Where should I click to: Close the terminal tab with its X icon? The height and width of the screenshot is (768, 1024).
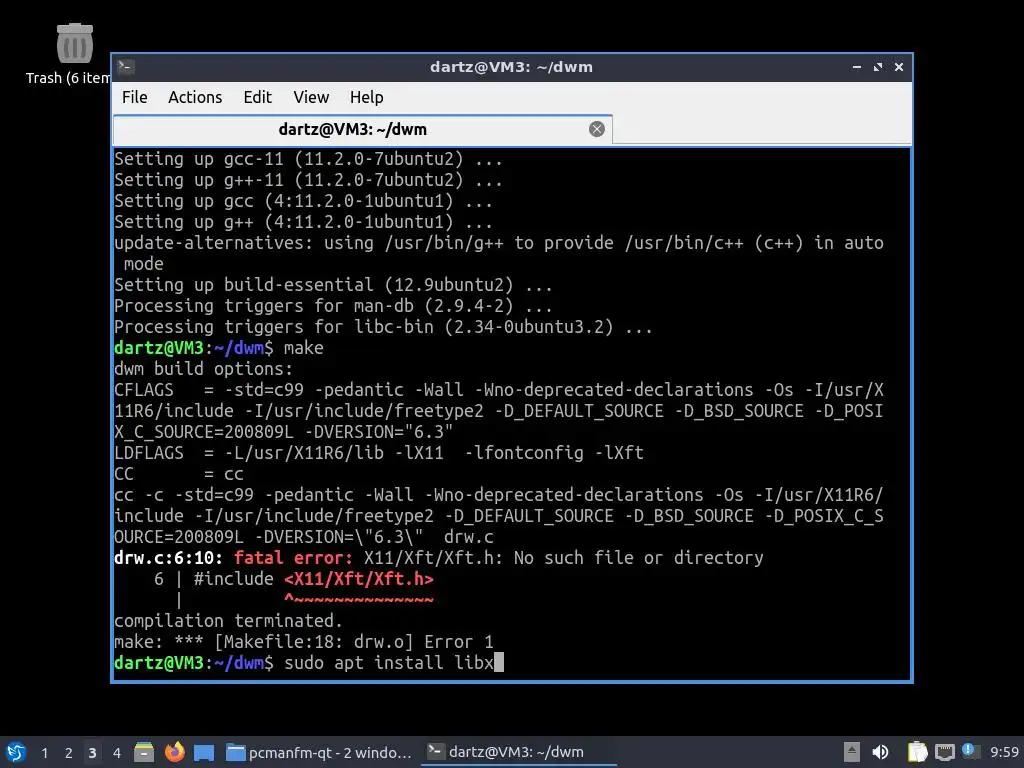click(x=596, y=129)
